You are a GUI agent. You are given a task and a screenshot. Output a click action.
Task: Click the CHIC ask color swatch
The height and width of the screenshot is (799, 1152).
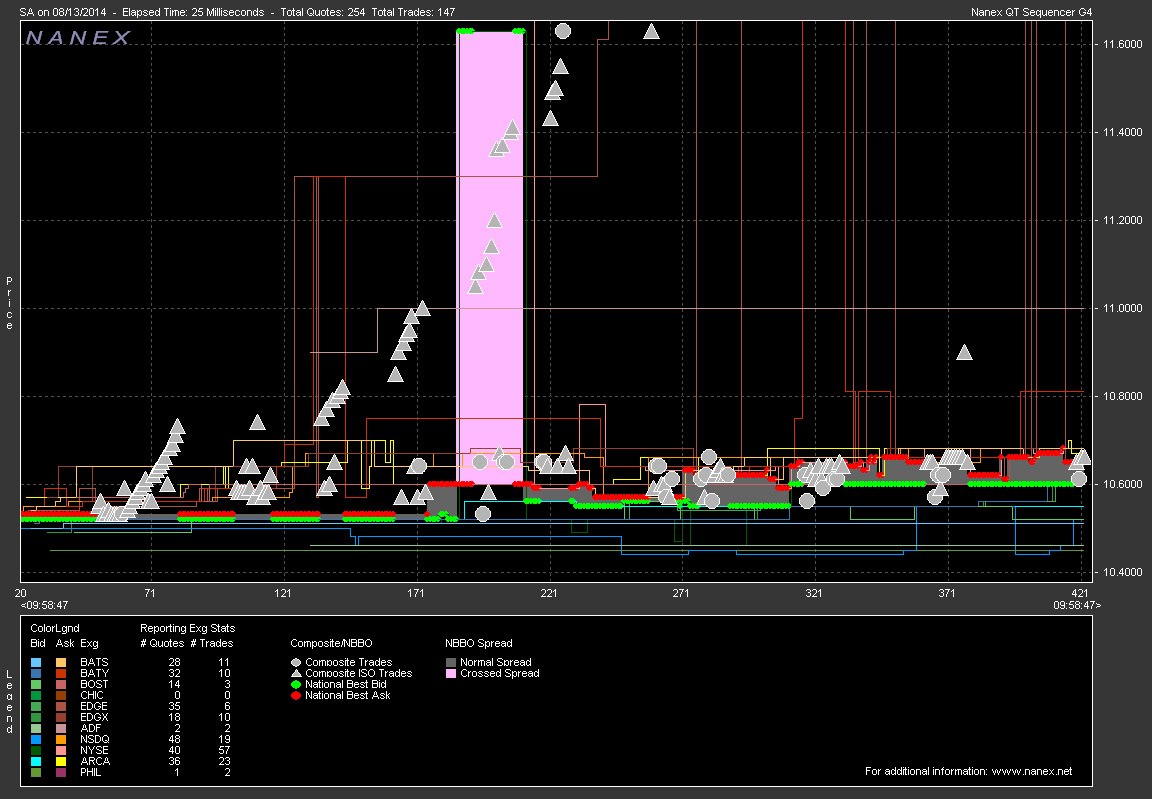[x=61, y=695]
